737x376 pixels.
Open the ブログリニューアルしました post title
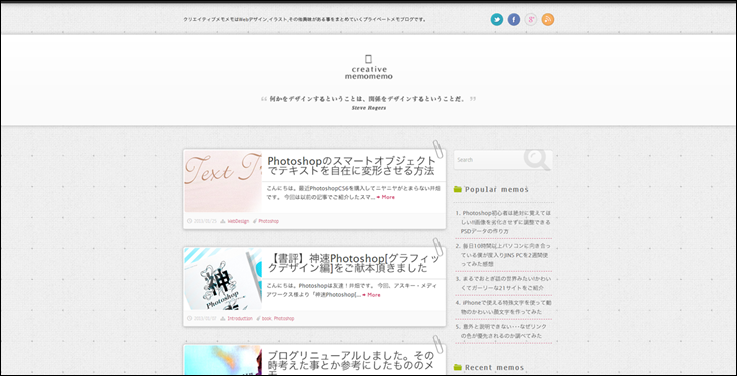point(351,362)
